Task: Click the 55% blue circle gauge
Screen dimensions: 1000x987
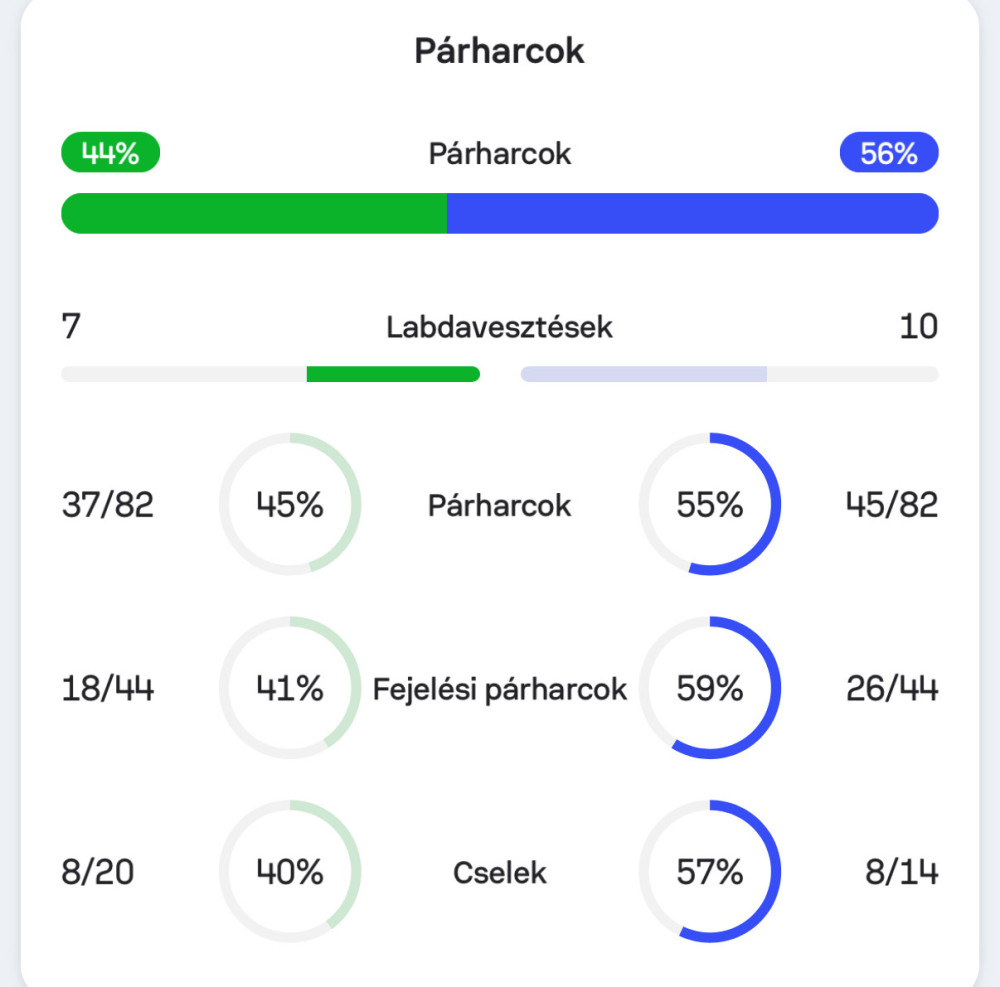Action: coord(710,504)
